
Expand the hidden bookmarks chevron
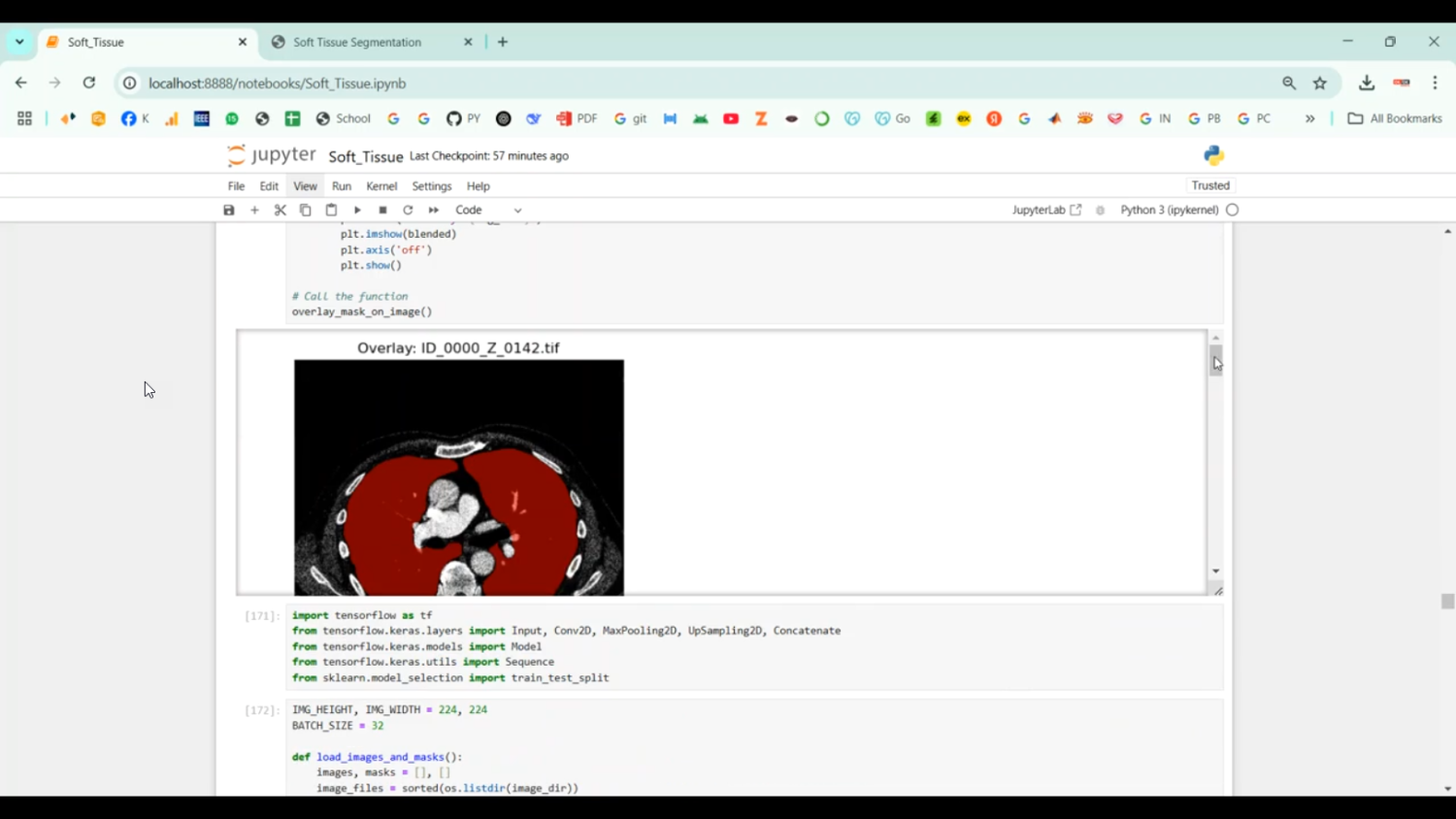[x=1309, y=118]
